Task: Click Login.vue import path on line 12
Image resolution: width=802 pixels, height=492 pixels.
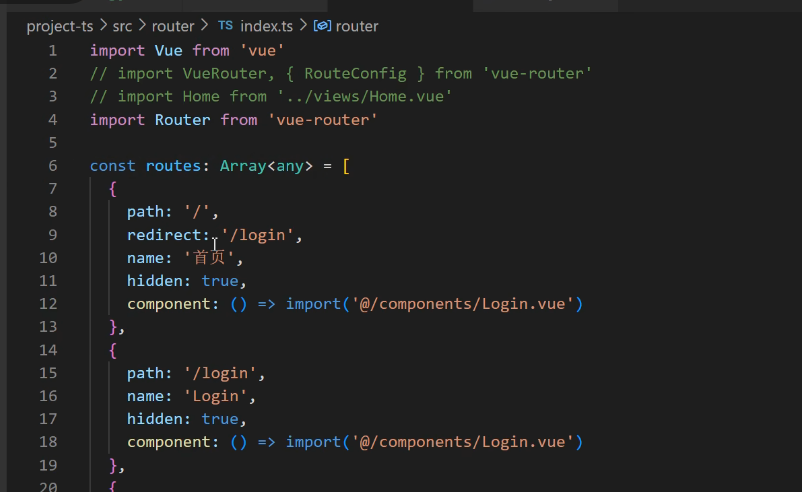Action: 463,304
